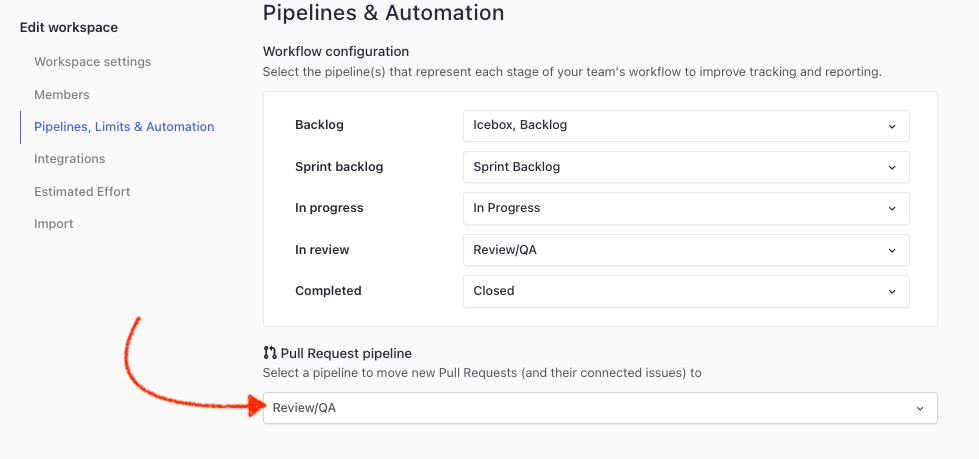Go to Workspace settings

coord(93,62)
